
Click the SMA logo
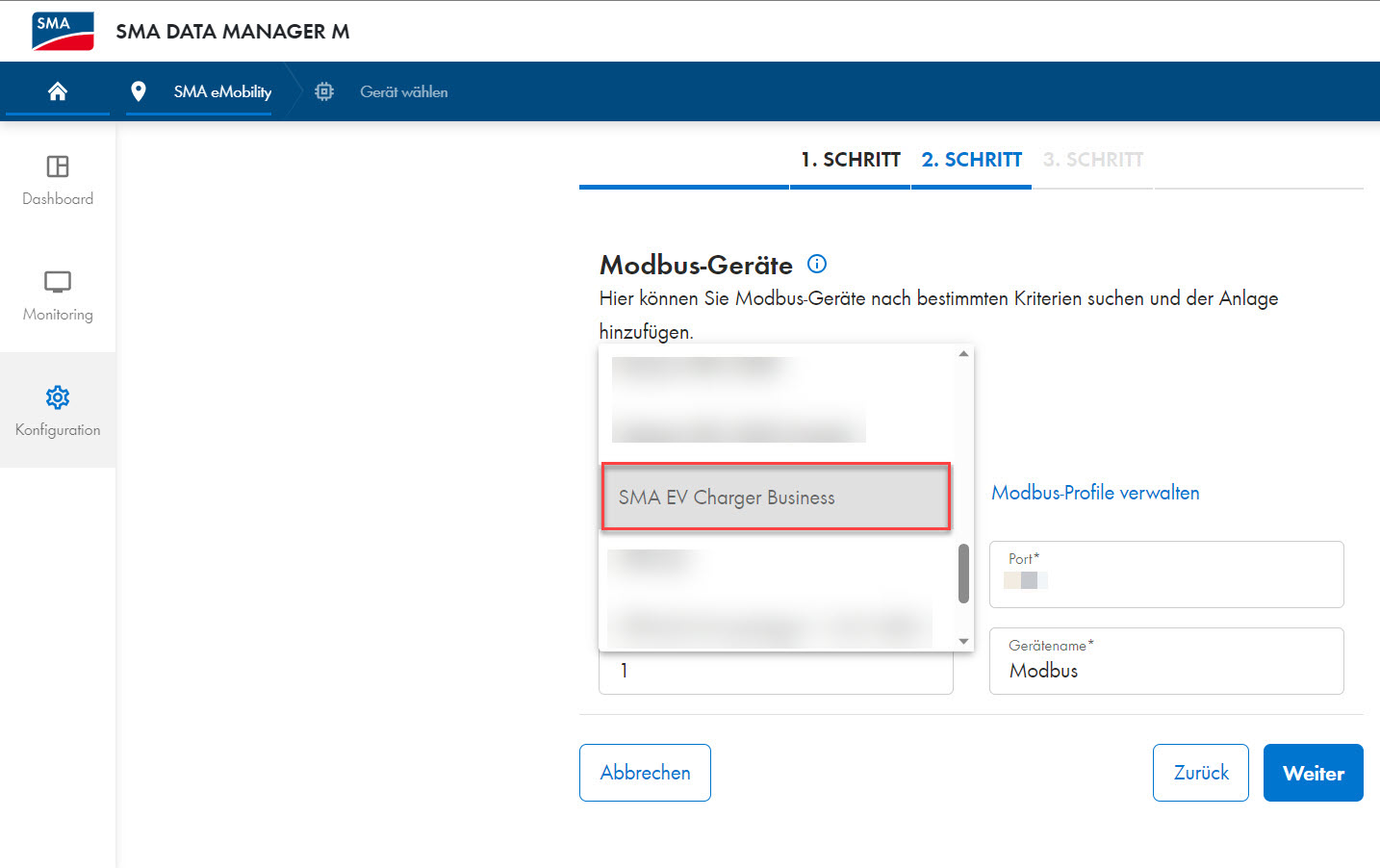(x=63, y=31)
